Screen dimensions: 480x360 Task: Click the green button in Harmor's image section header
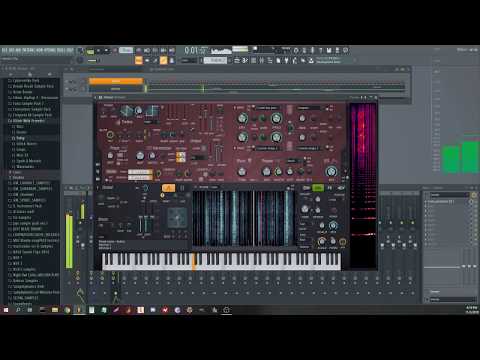click(318, 188)
